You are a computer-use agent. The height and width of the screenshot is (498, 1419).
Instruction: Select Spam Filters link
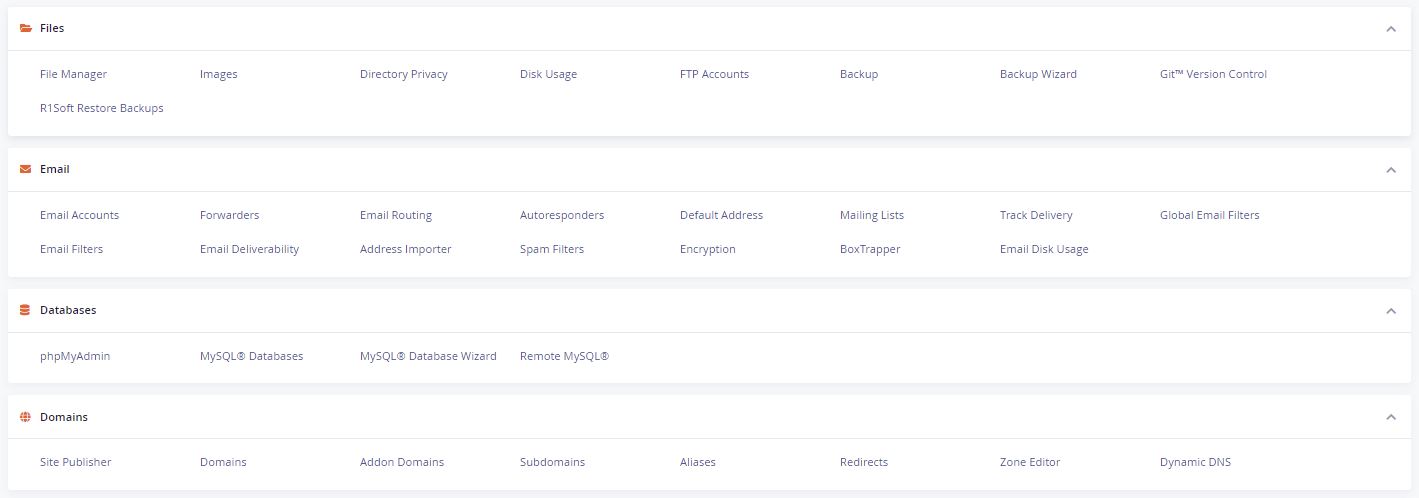tap(552, 249)
